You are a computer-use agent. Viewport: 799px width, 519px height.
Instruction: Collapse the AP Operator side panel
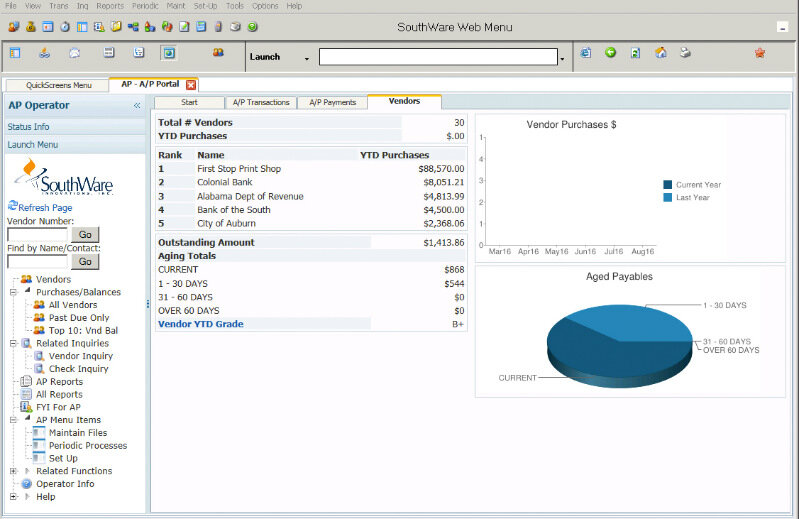137,105
